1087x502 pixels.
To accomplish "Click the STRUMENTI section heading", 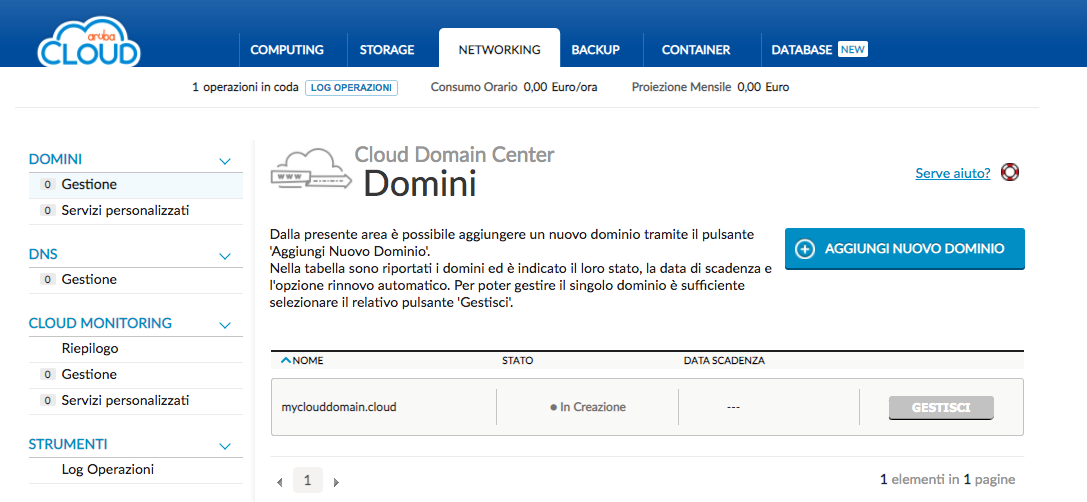I will tap(68, 444).
